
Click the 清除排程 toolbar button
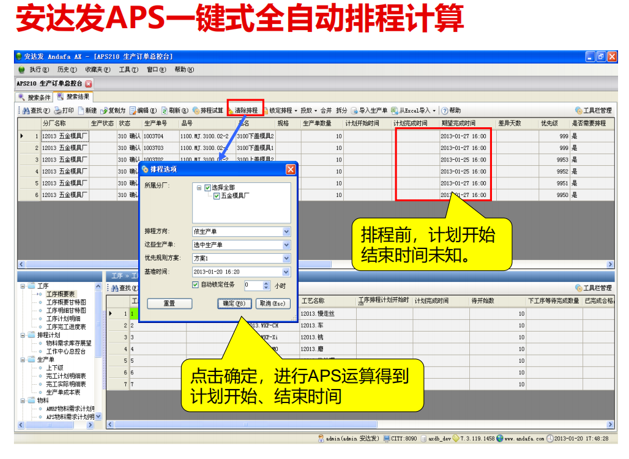(244, 109)
